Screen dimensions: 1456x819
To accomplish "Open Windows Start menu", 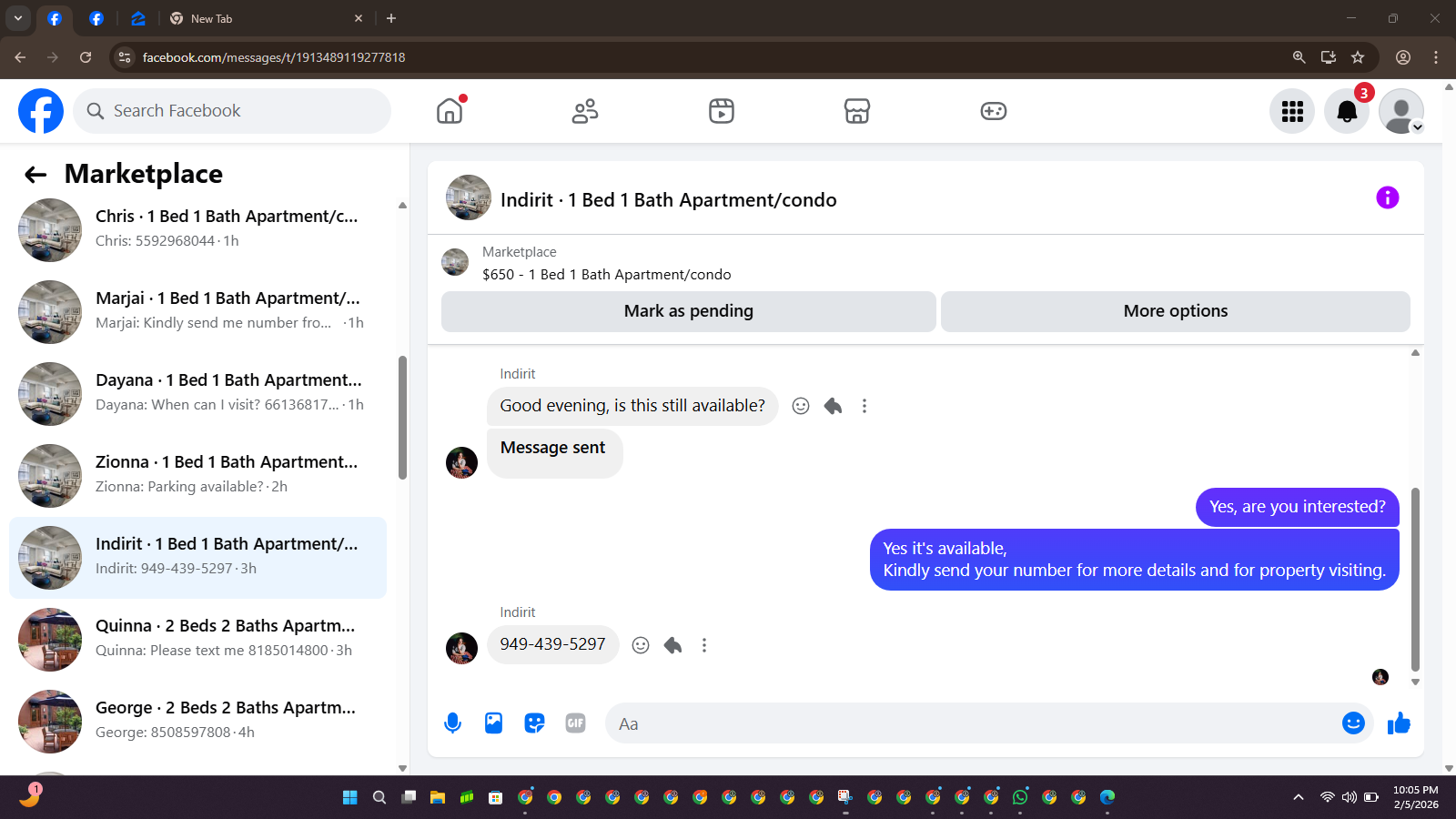I will pos(350,797).
